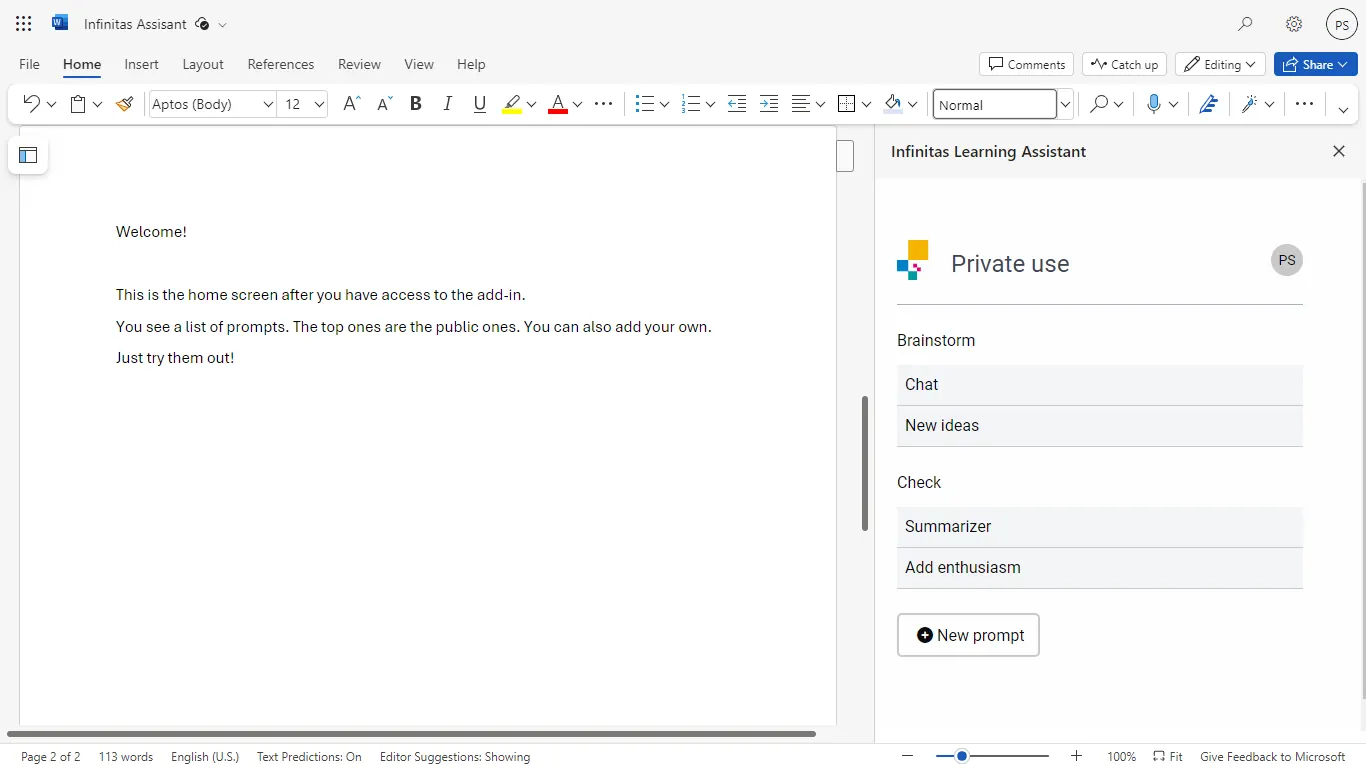Open search with title bar magnifier

coord(1245,24)
